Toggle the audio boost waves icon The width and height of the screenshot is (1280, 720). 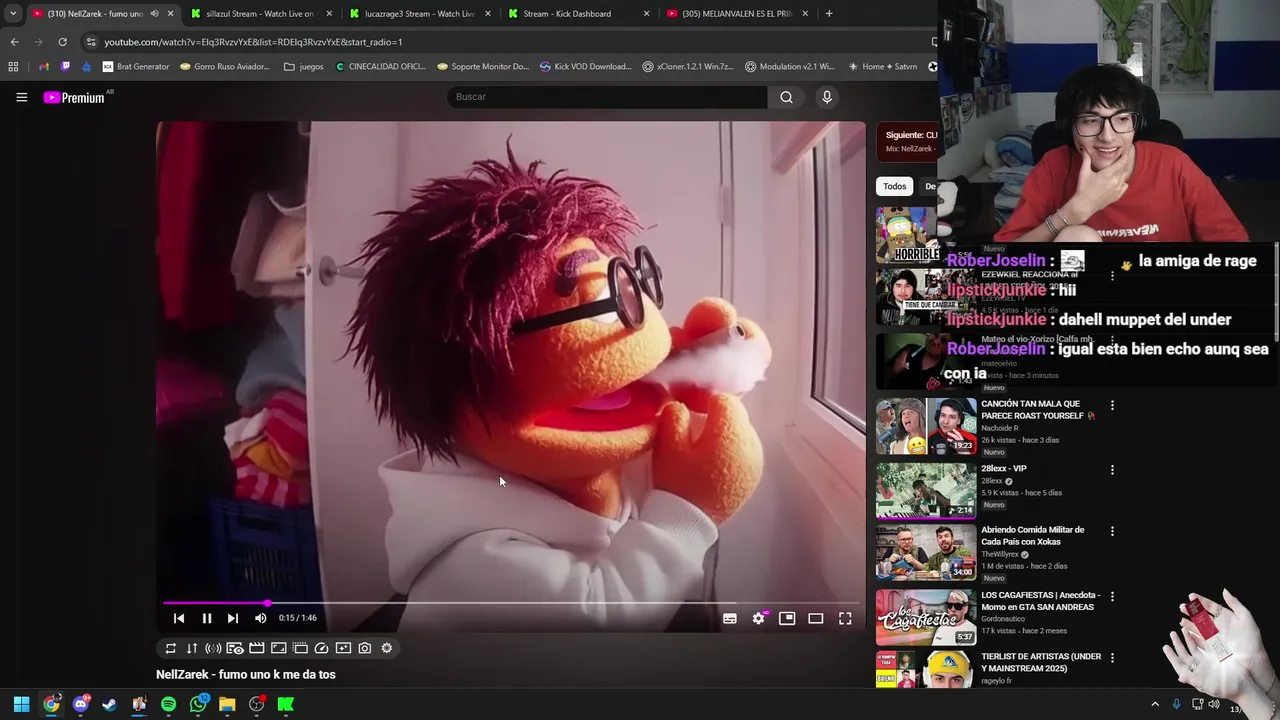[x=213, y=648]
